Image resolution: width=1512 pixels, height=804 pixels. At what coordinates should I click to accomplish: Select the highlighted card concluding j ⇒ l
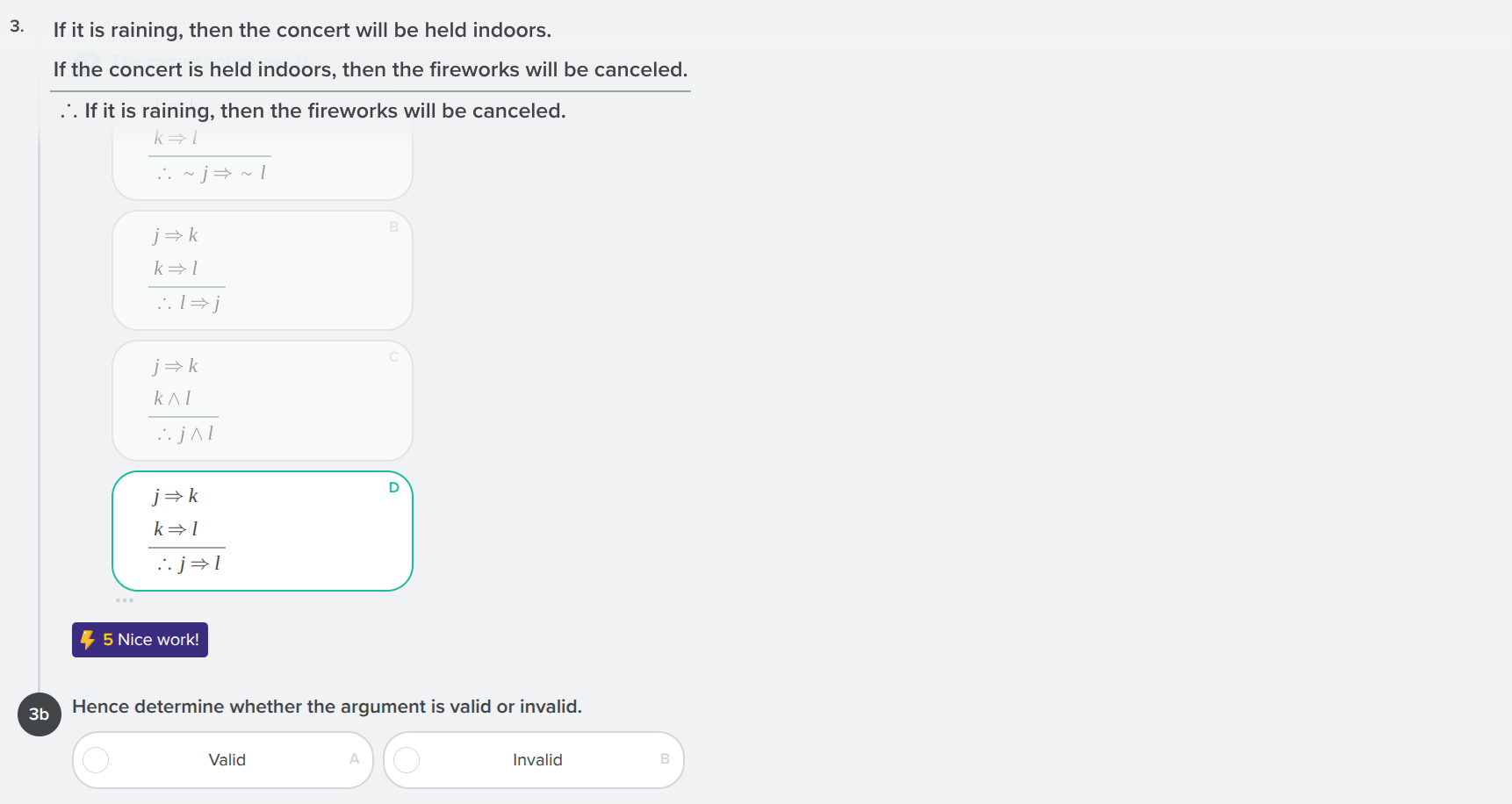pyautogui.click(x=263, y=531)
